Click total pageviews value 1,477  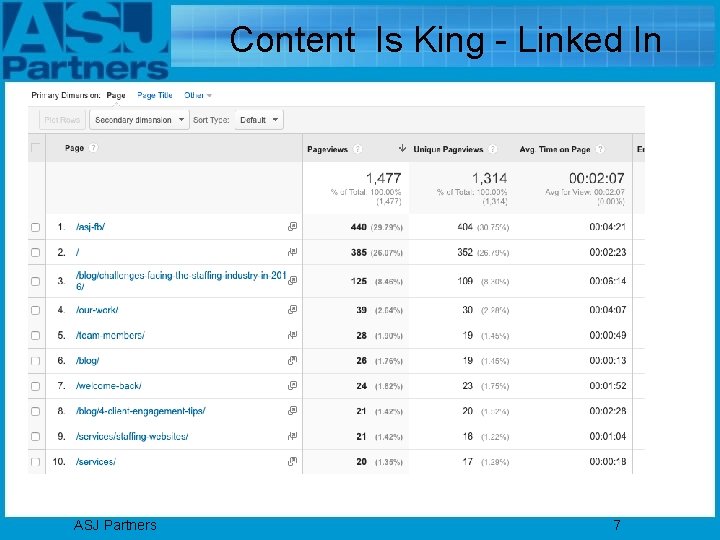click(383, 178)
